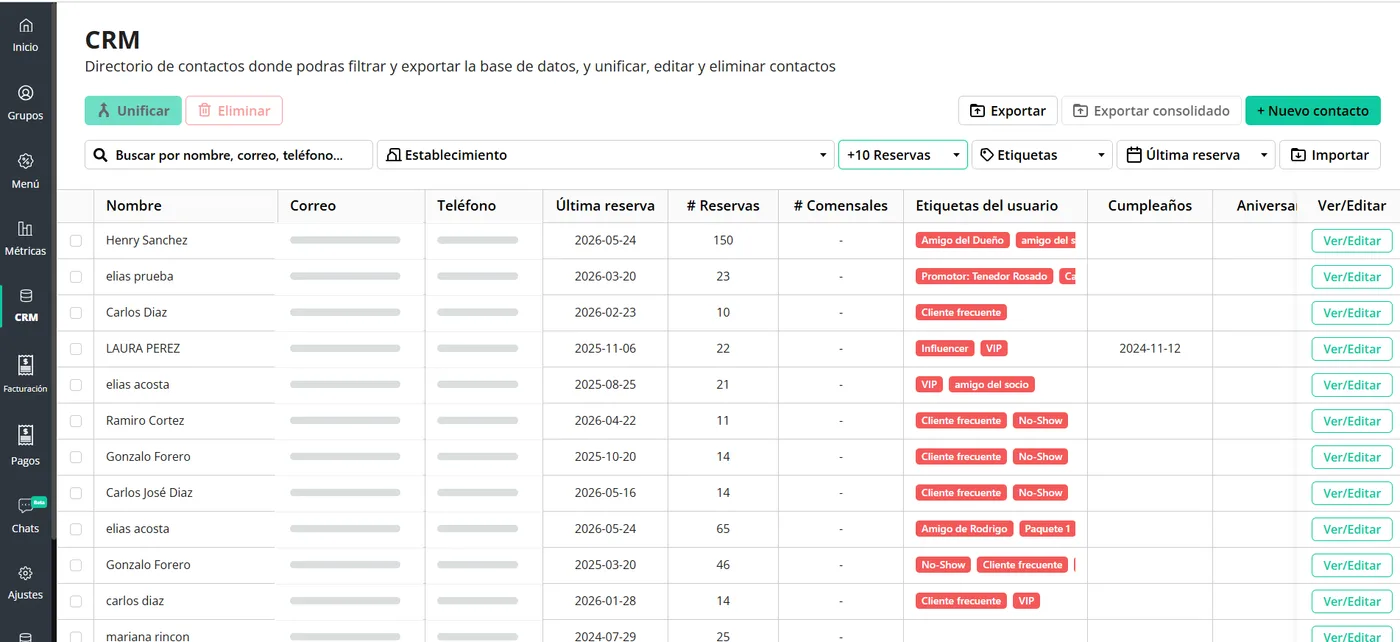Click the 2024-11-12 birthday cell
1400x642 pixels.
coord(1150,349)
